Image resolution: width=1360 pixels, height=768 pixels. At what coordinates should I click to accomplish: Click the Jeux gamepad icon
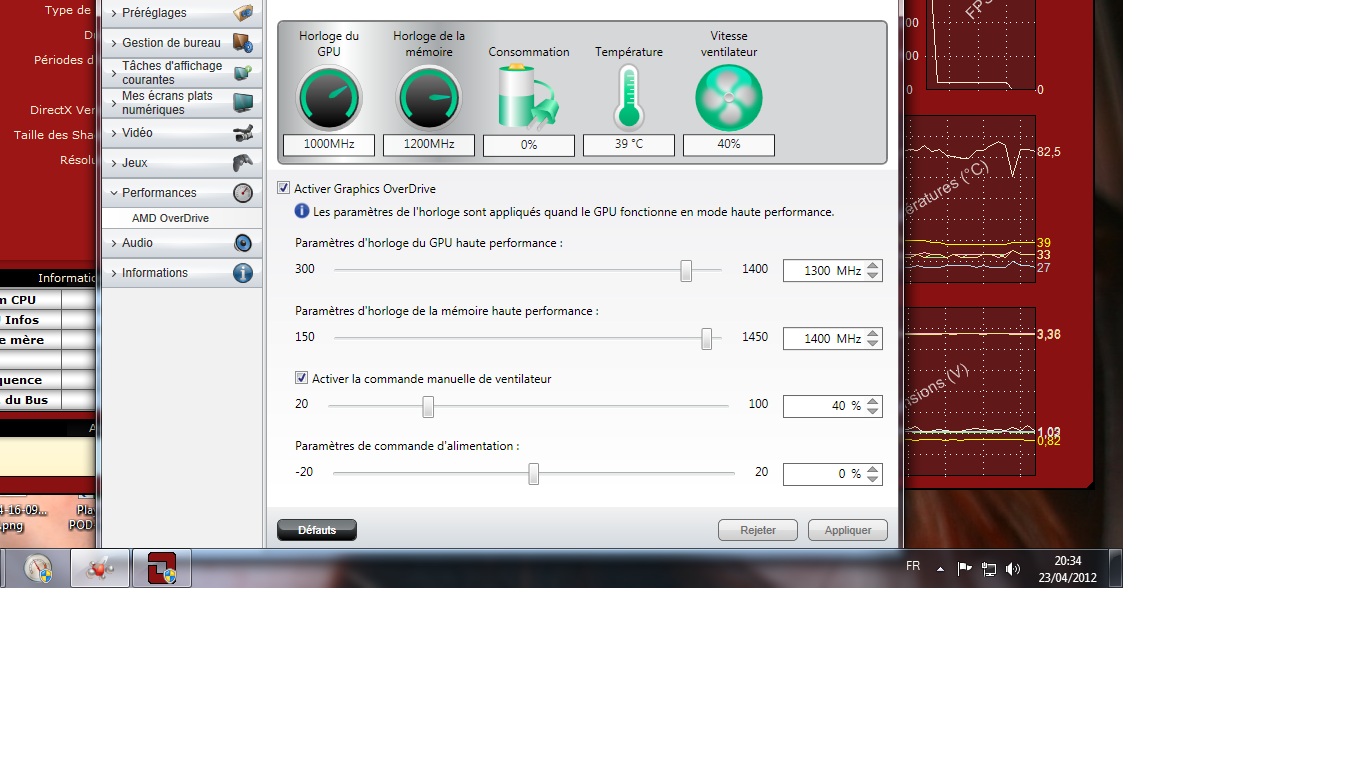(x=242, y=163)
